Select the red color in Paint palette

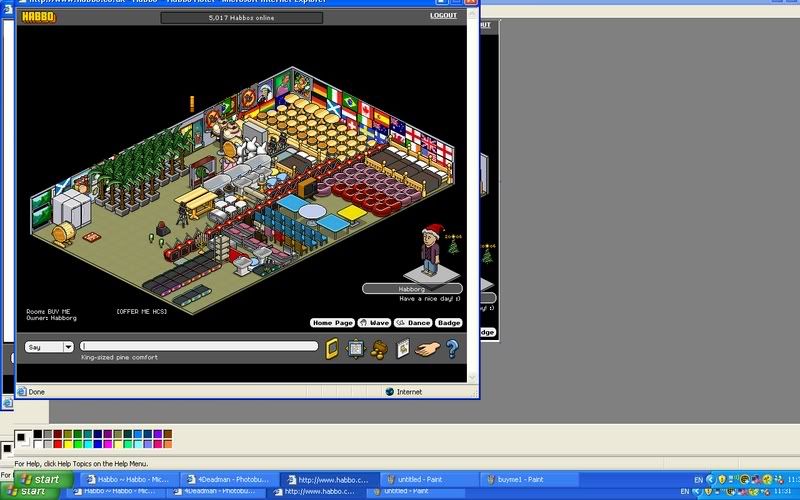[x=58, y=444]
